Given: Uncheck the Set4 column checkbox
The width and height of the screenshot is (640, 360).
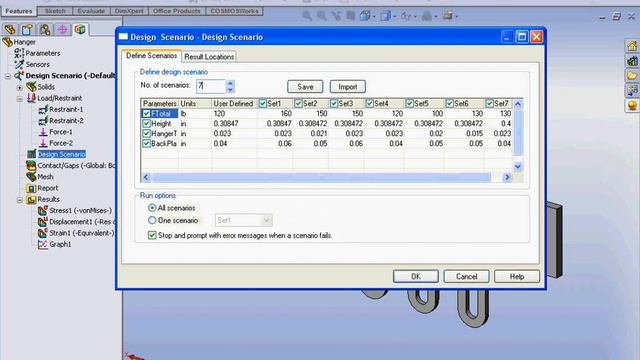Looking at the screenshot, I should tap(370, 104).
